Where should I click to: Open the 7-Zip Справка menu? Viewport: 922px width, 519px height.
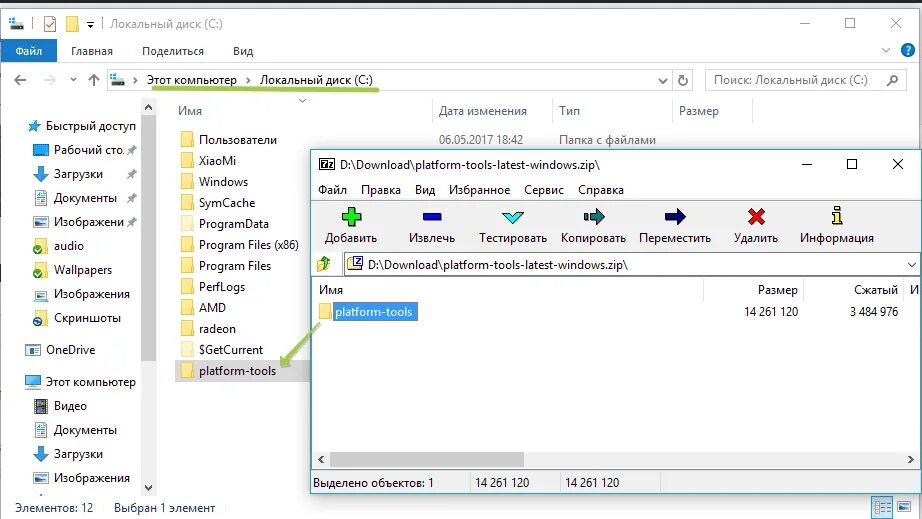(600, 190)
